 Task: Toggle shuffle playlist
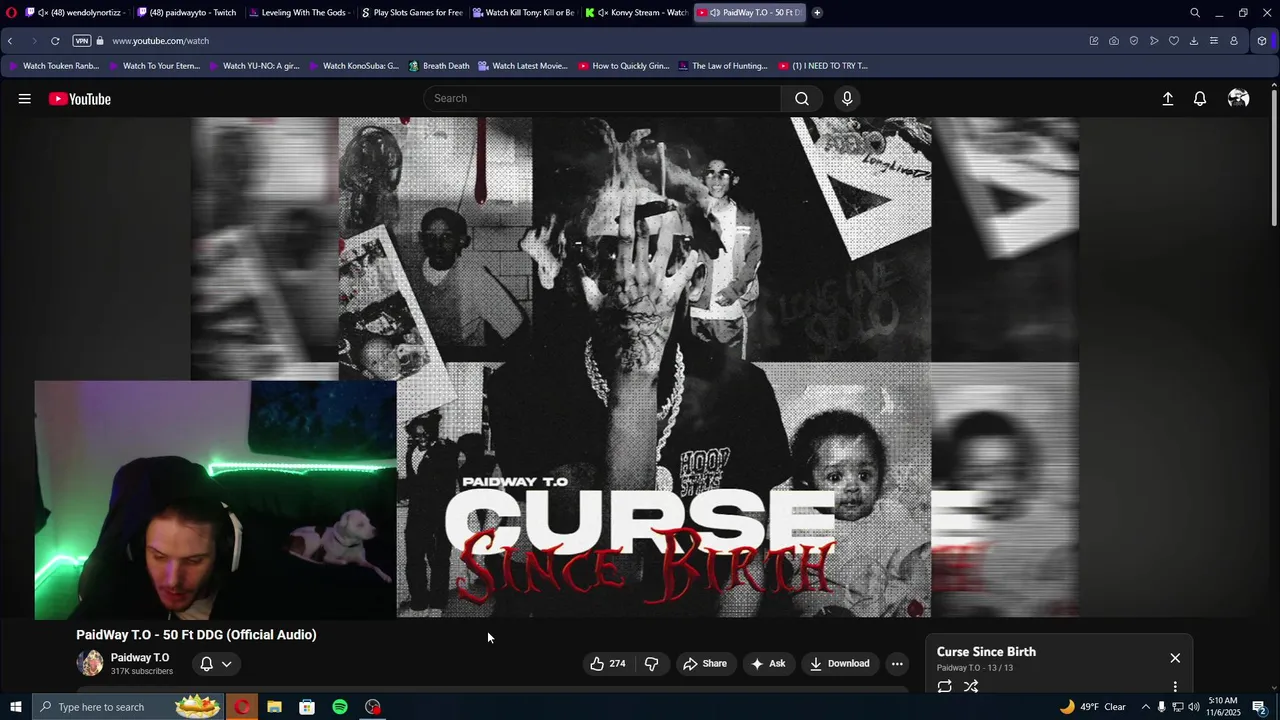coord(971,686)
